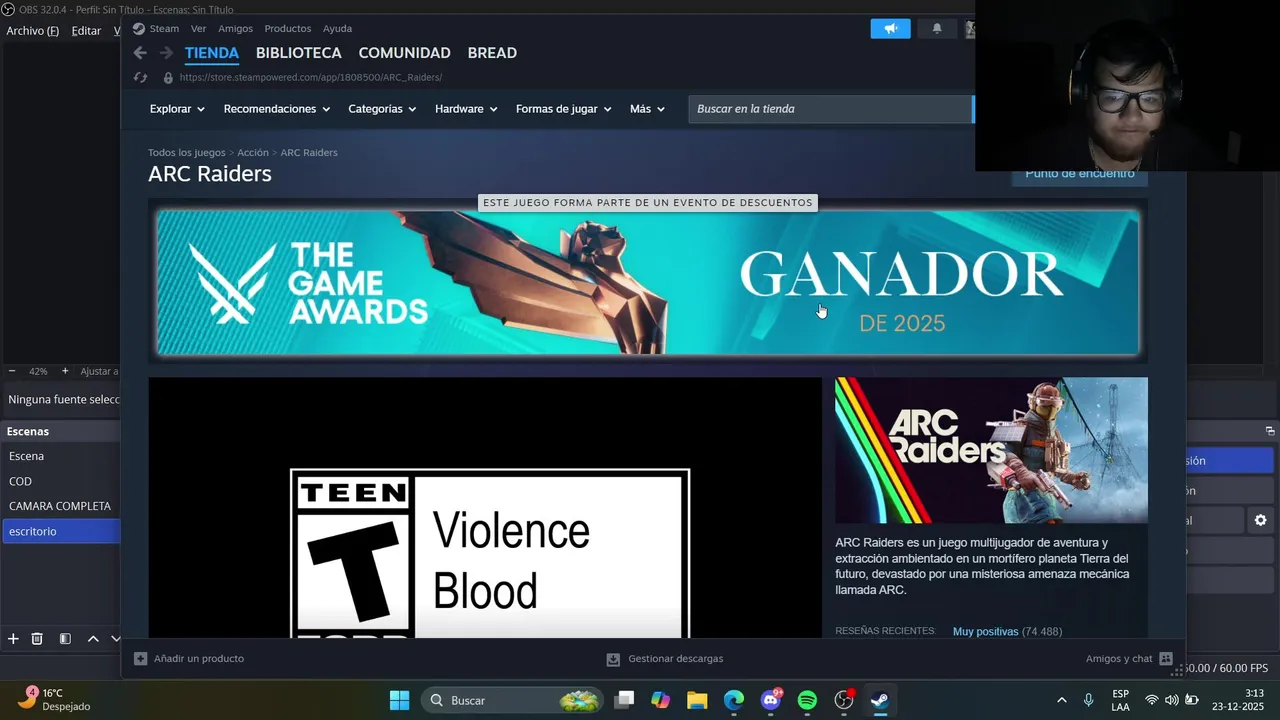Switch to the COMUNIDAD tab

(404, 53)
